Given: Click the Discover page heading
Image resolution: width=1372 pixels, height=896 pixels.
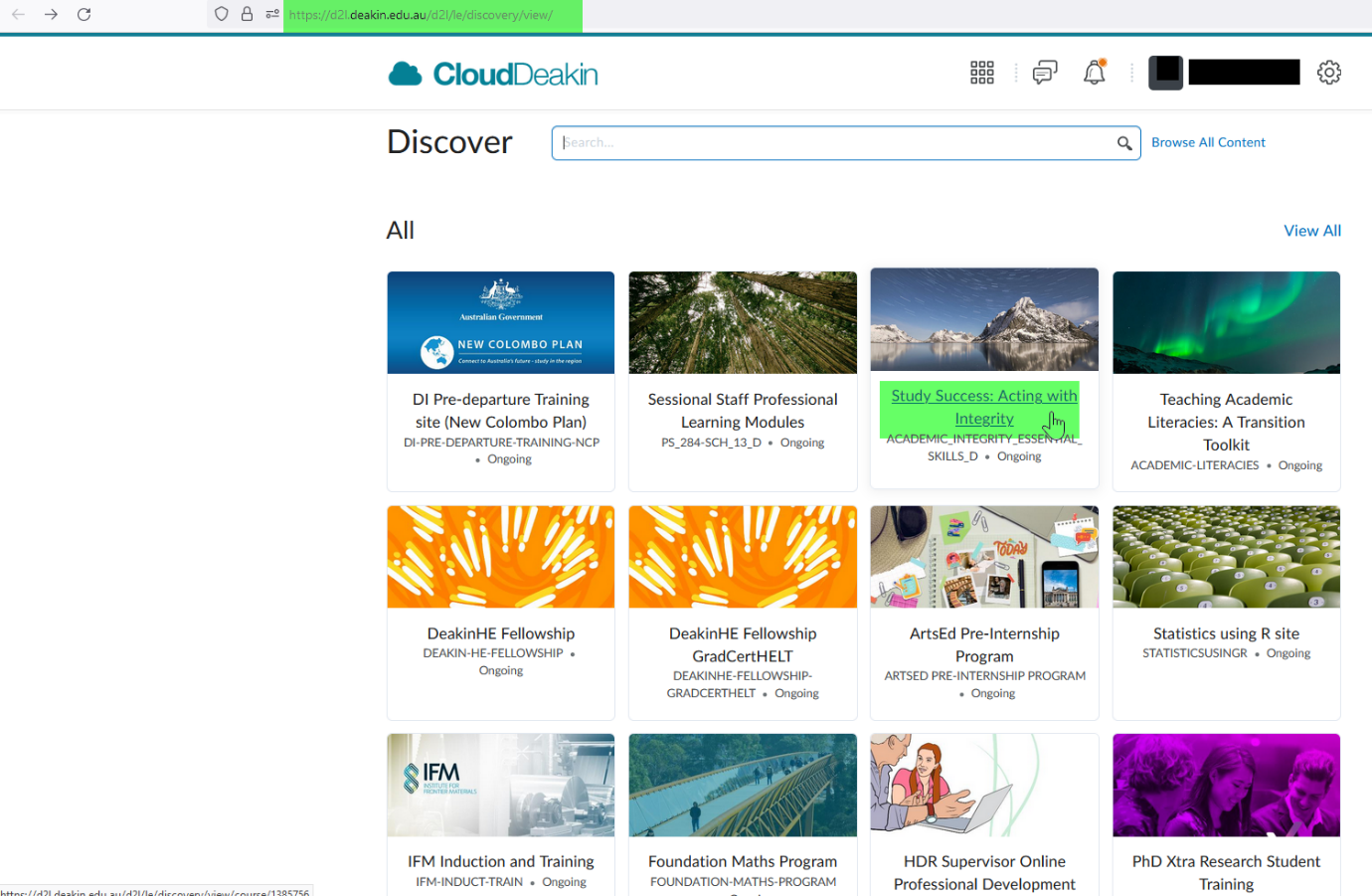Looking at the screenshot, I should tap(449, 142).
